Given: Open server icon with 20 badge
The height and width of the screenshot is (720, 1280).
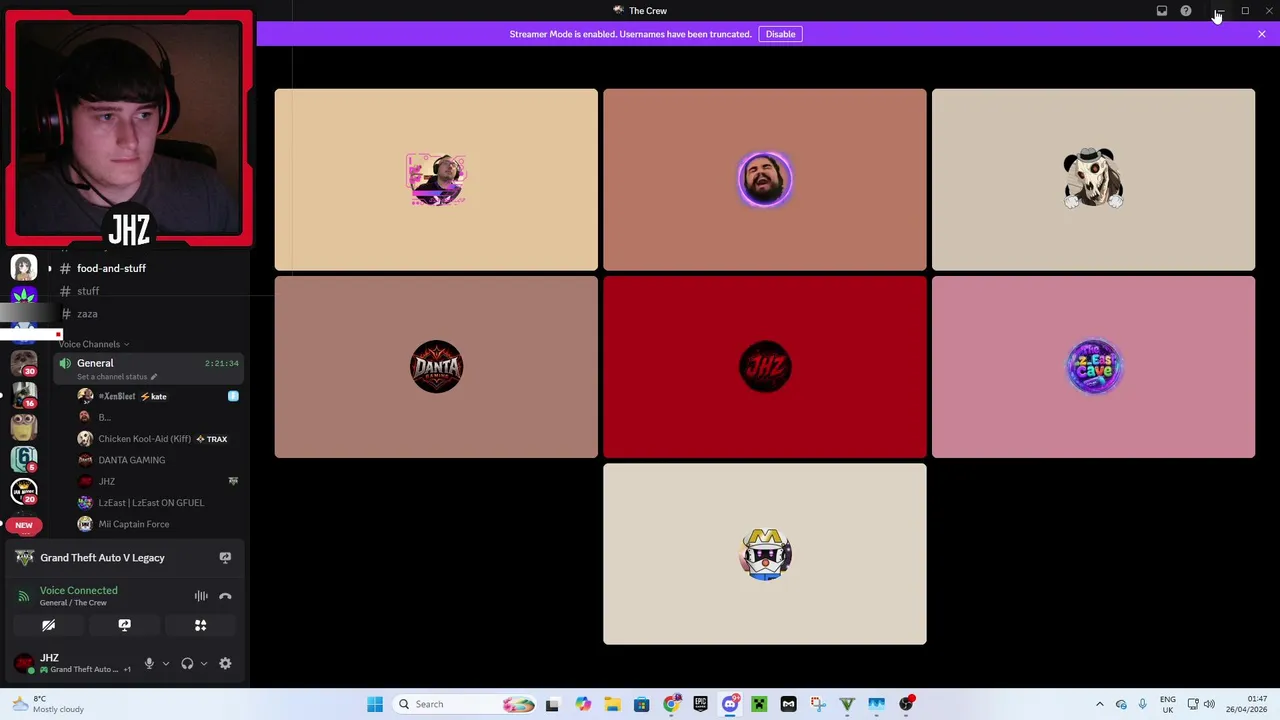Looking at the screenshot, I should pyautogui.click(x=24, y=490).
